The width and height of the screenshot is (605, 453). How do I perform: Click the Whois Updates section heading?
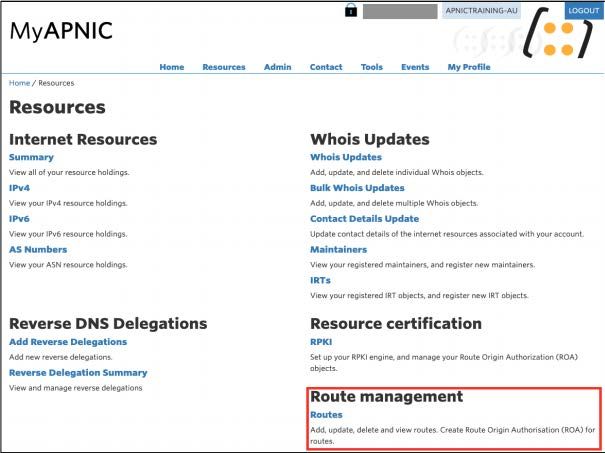click(370, 139)
